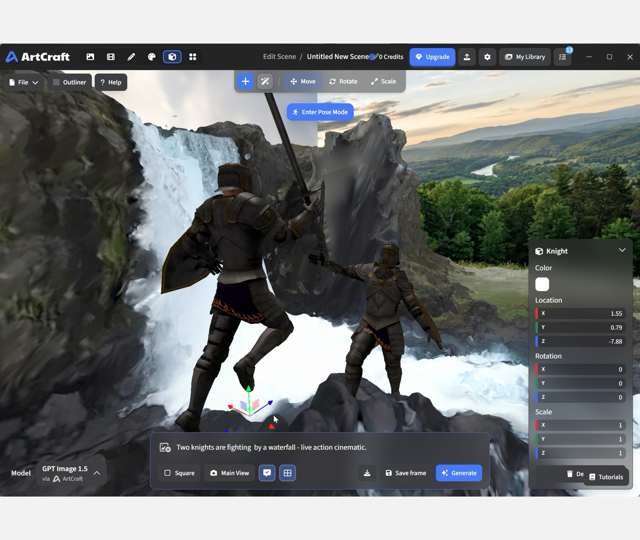The image size is (640, 540).
Task: Click the blue Z-axis gizmo arrow
Action: point(269,404)
